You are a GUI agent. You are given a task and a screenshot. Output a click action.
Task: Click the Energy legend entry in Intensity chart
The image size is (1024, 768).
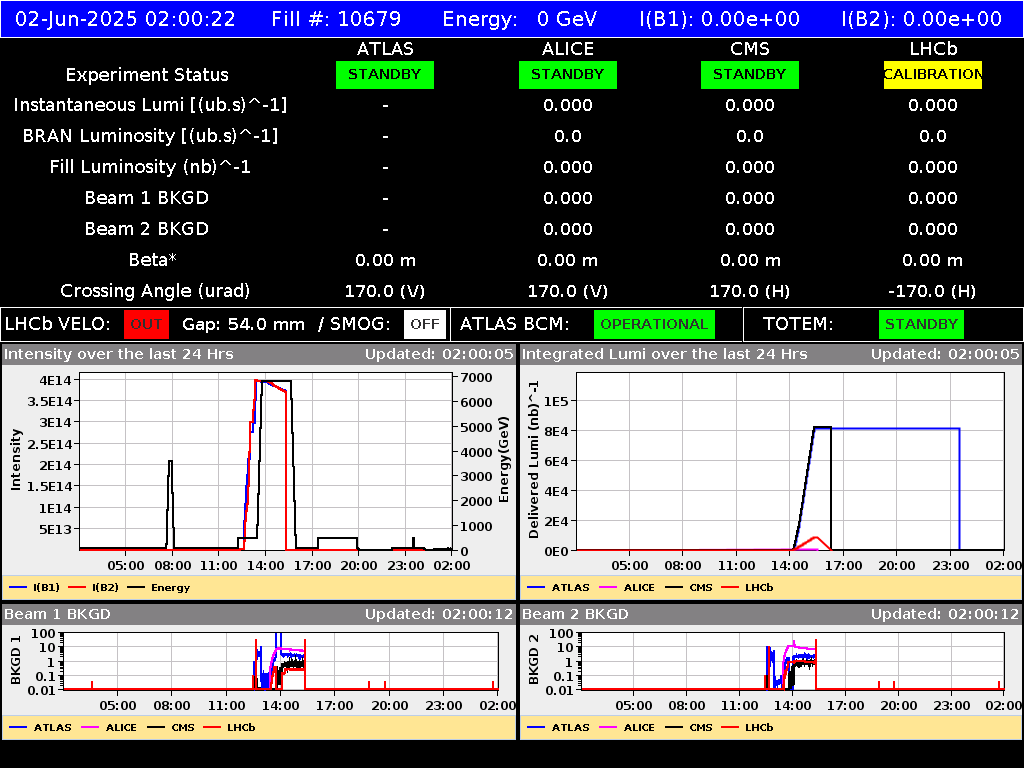(159, 587)
